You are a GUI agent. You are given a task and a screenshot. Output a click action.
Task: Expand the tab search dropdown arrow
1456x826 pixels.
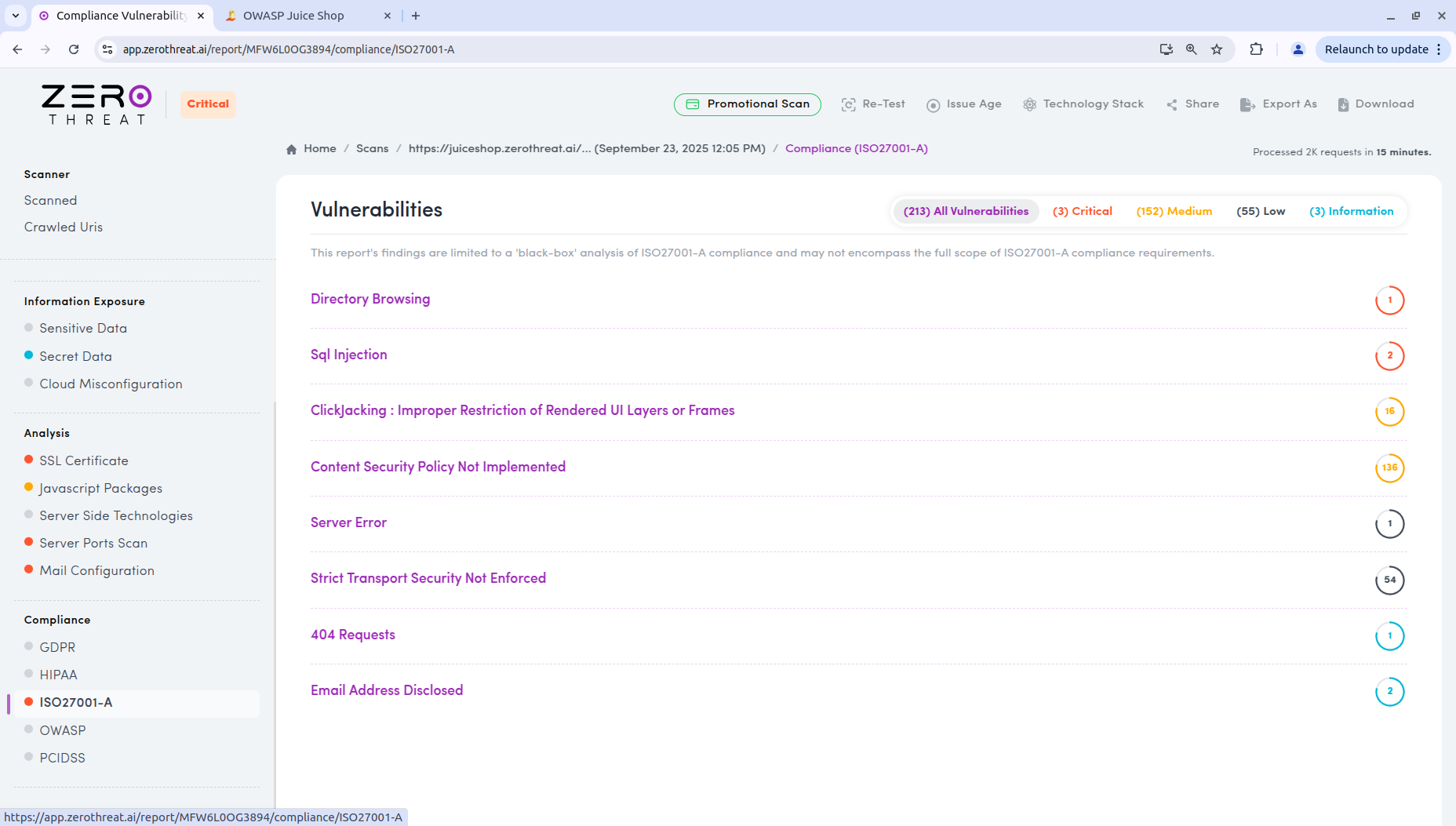(16, 16)
